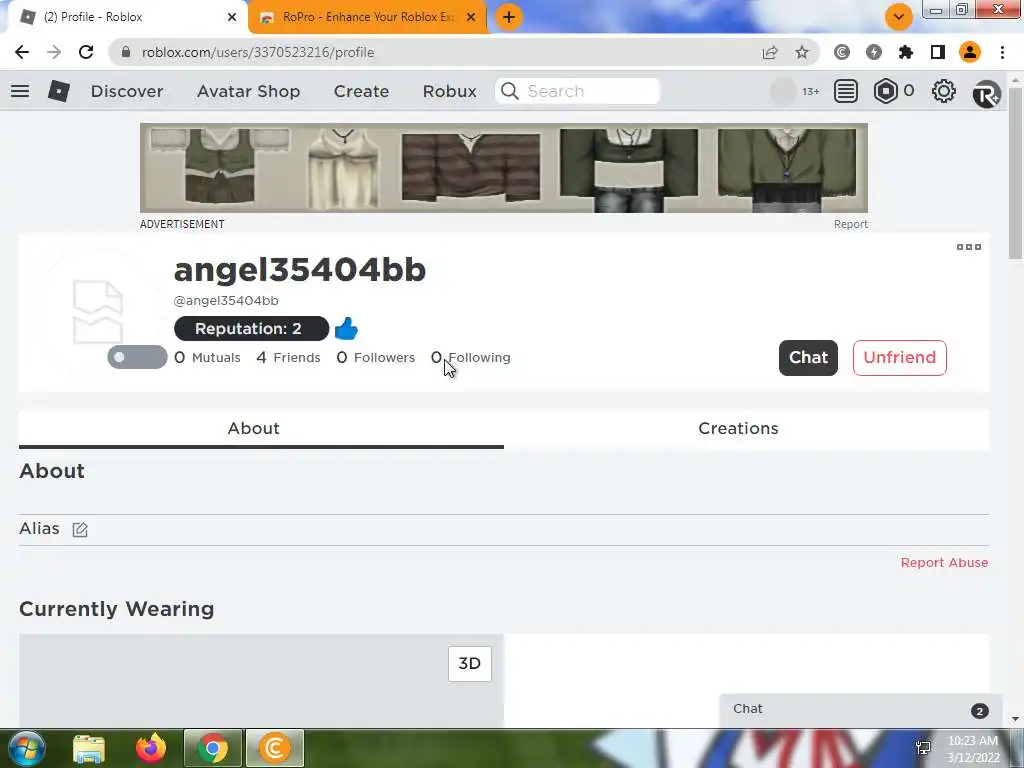Go forward with the browser arrow
Screen dimensions: 1024x768
click(54, 52)
